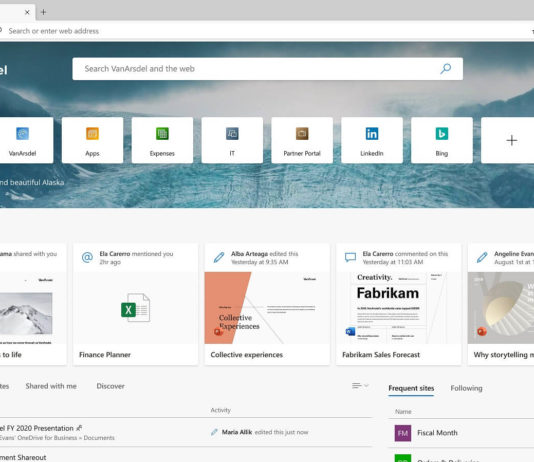The height and width of the screenshot is (462, 534).
Task: Click the @ mention icon on Finance Planner card
Action: pos(87,257)
